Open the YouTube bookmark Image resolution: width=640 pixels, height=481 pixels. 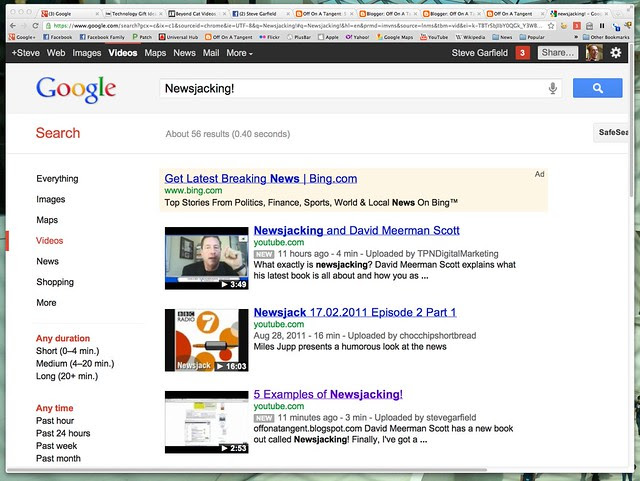tap(434, 37)
